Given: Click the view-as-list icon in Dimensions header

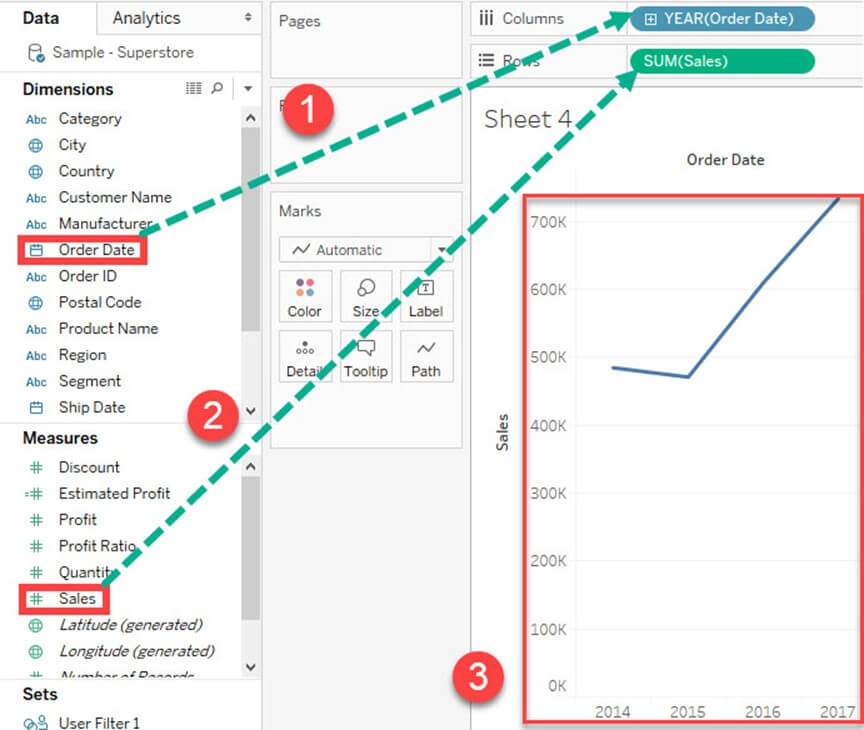Looking at the screenshot, I should [x=194, y=89].
